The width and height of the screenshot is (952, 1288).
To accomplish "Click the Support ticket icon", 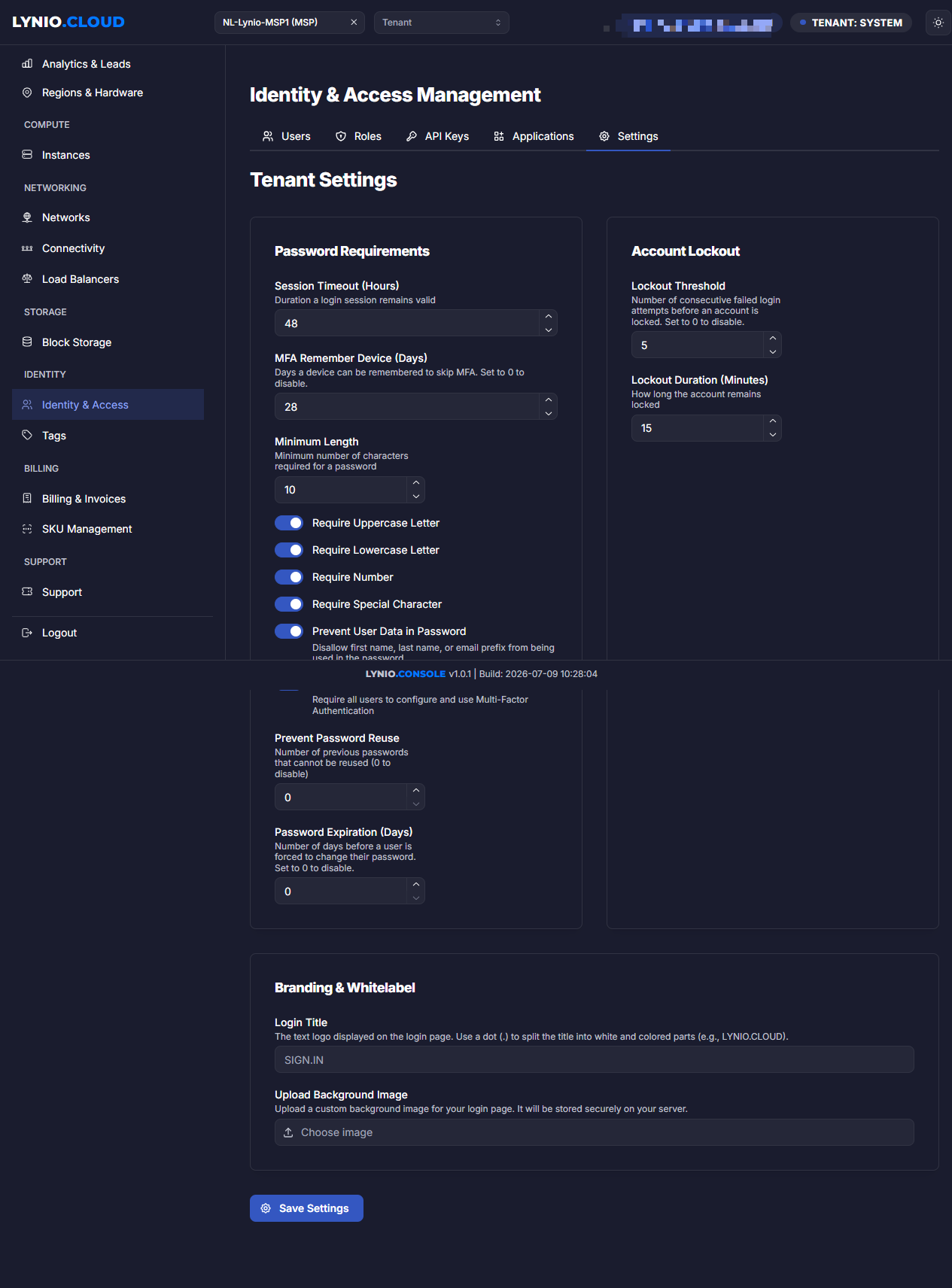I will coord(27,591).
